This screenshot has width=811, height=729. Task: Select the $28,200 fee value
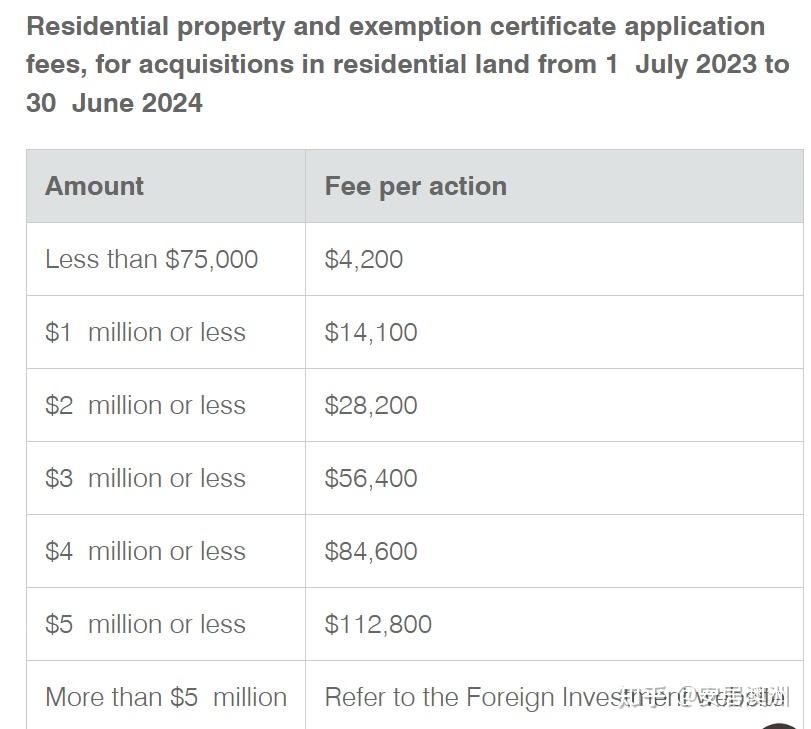click(x=371, y=405)
